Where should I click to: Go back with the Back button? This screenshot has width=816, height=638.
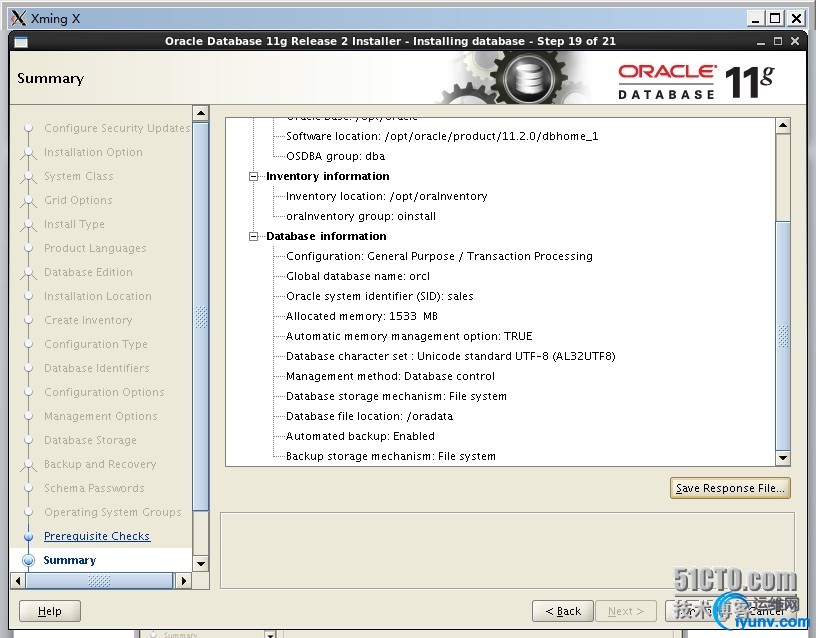click(563, 611)
